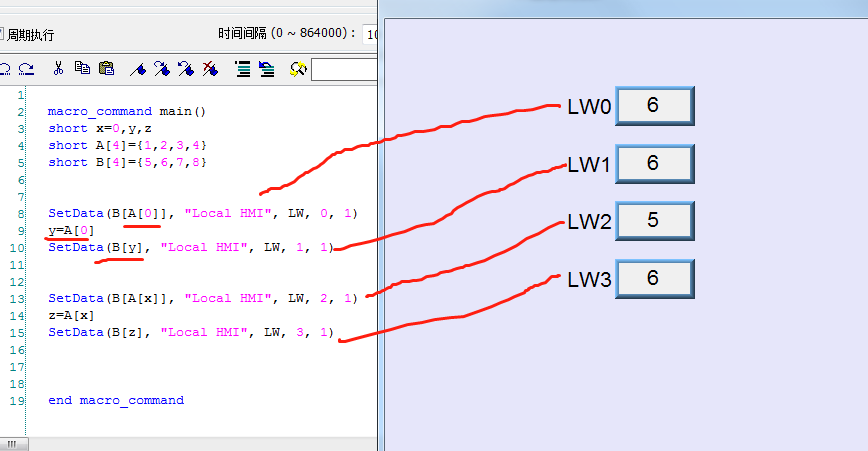Click the 时间间隔 interval input box
868x451 pixels.
pyautogui.click(x=371, y=34)
